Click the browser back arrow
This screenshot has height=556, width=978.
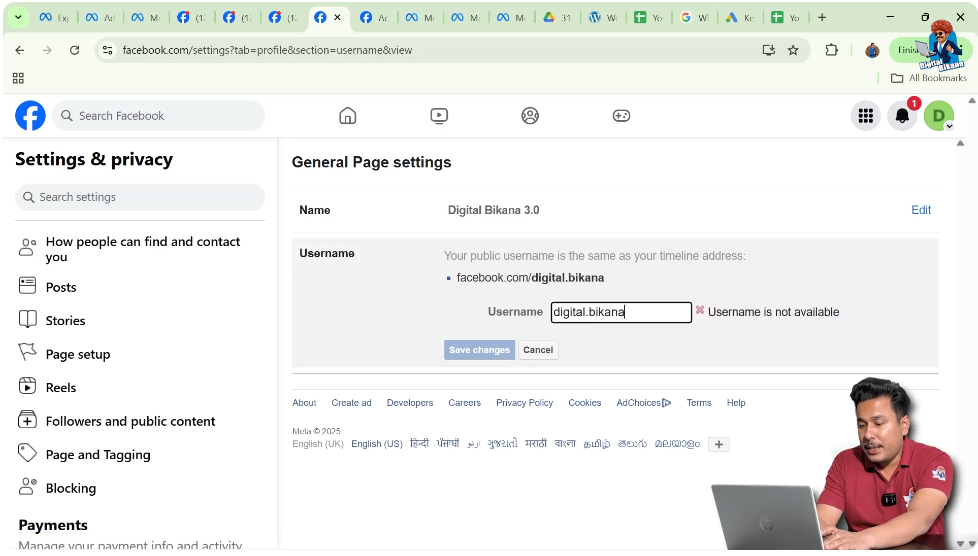[20, 50]
